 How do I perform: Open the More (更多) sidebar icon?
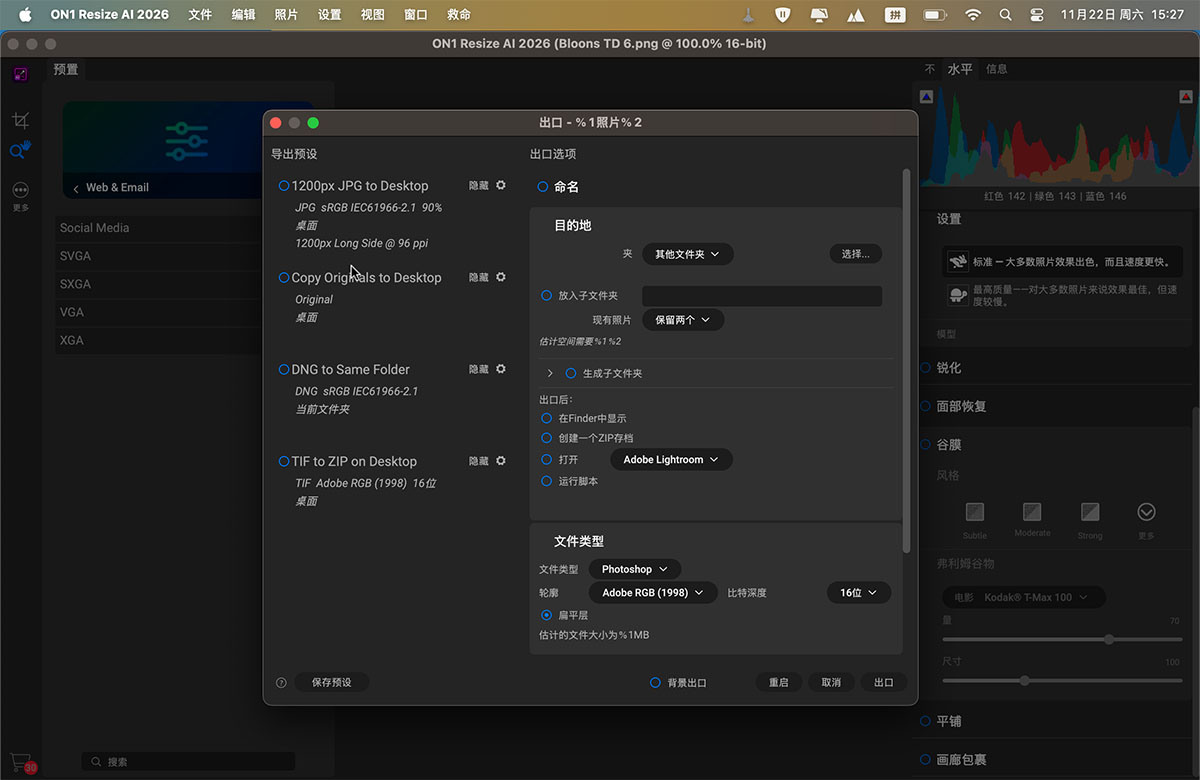click(x=20, y=190)
